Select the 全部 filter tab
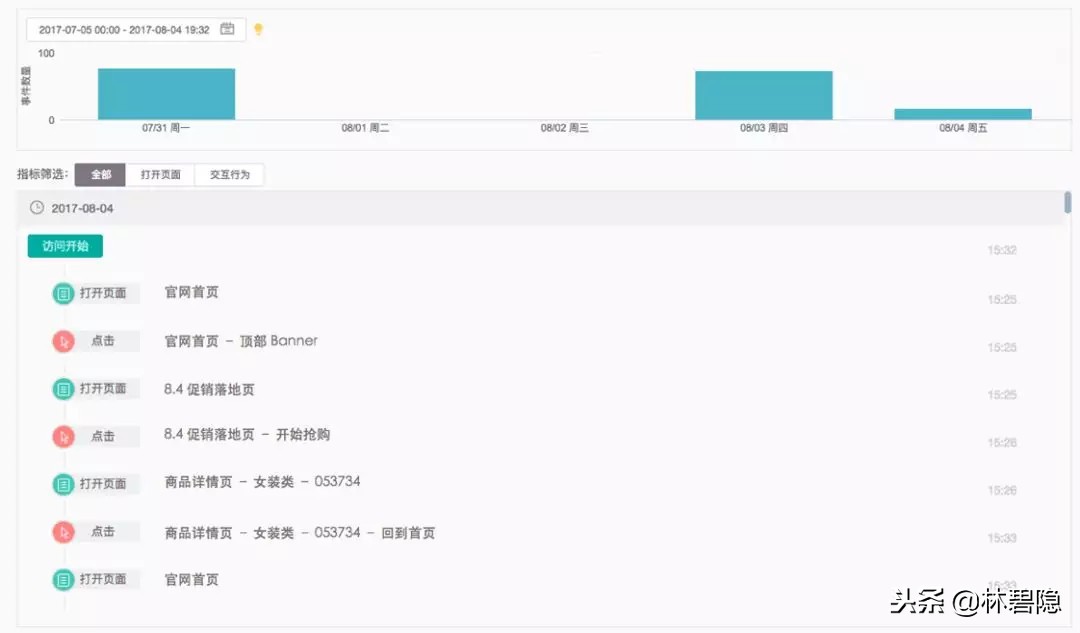Screen dimensions: 1080x633 pos(101,174)
